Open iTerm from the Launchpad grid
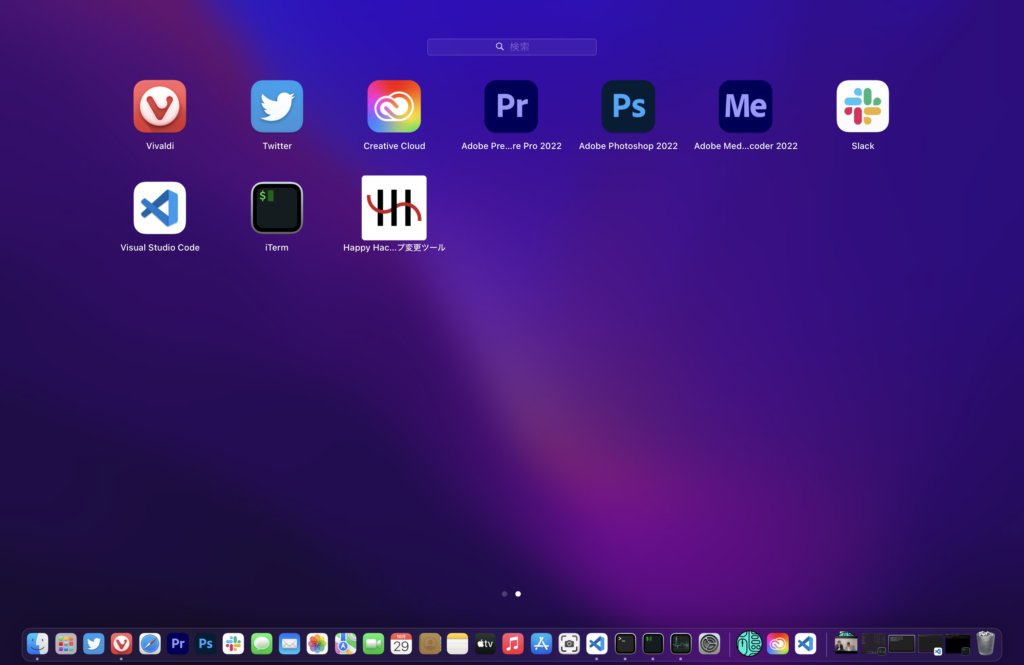1024x665 pixels. [277, 208]
